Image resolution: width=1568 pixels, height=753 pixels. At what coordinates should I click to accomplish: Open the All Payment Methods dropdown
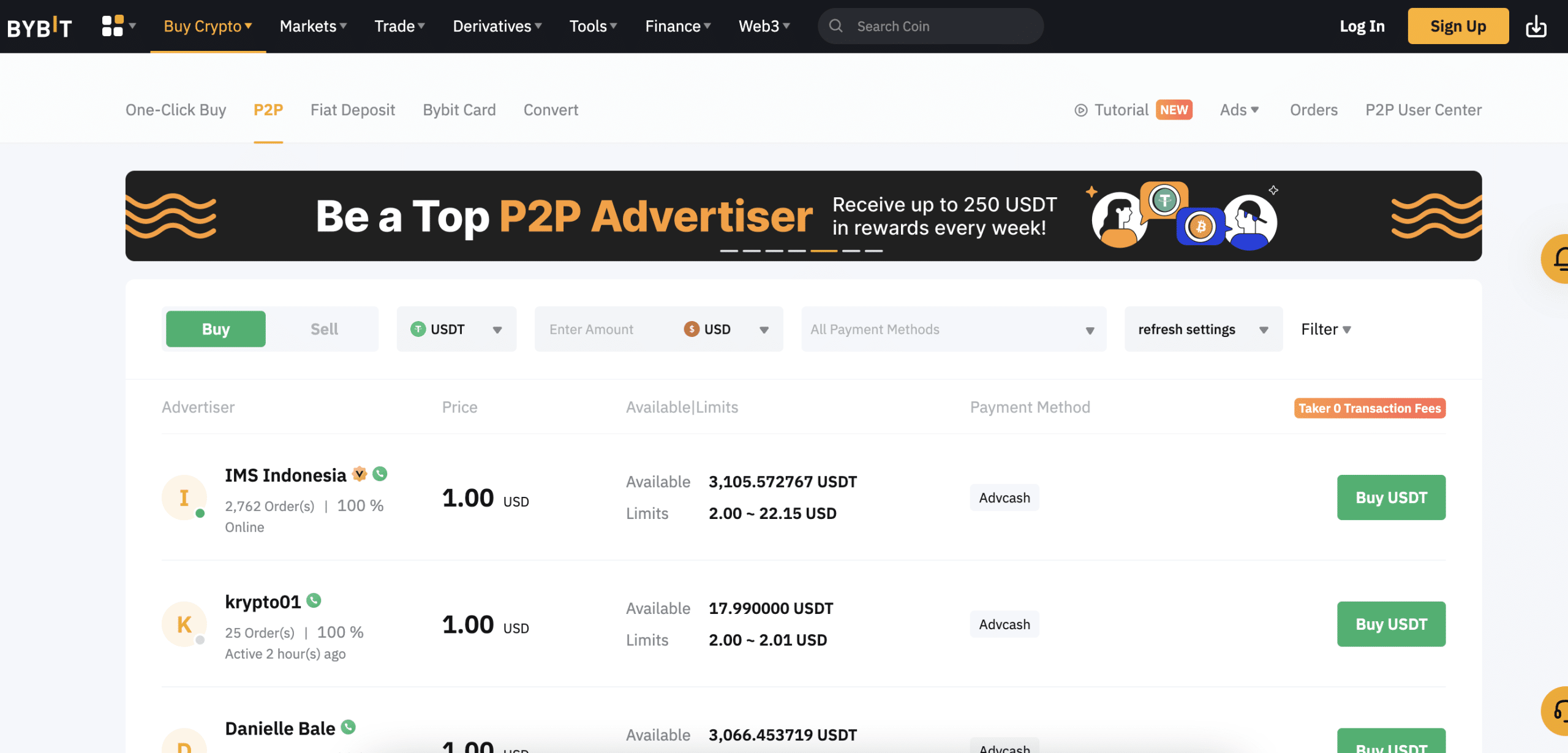(954, 329)
